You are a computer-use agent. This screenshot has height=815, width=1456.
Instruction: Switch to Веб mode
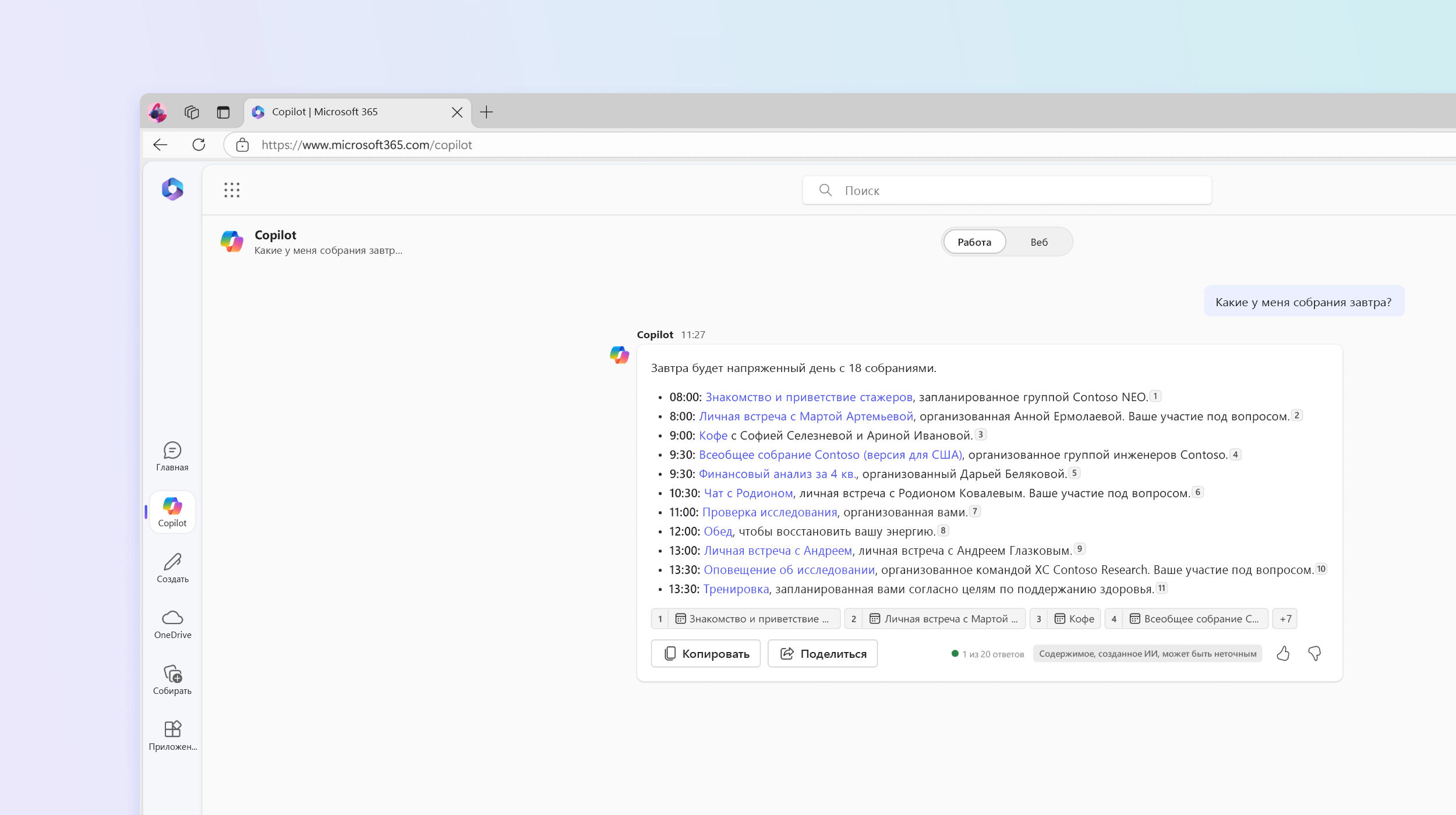click(1039, 242)
